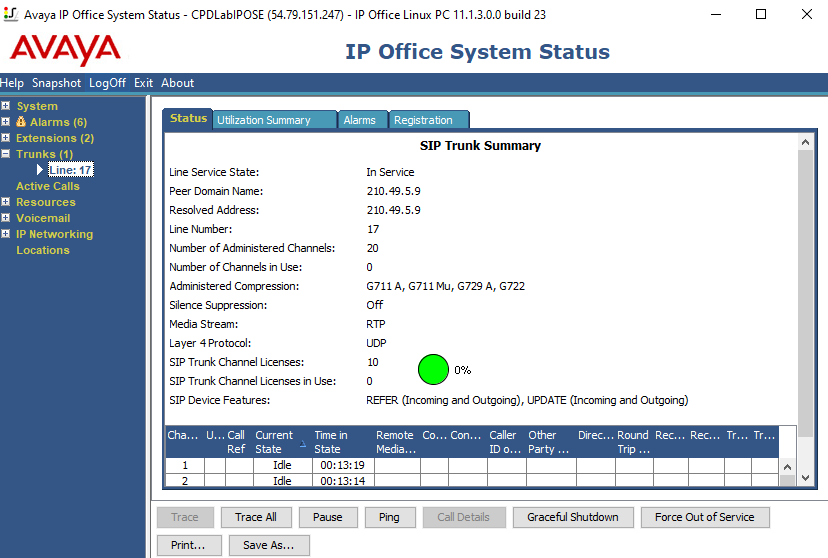828x558 pixels.
Task: Select Resources tree item
Action: pos(45,202)
